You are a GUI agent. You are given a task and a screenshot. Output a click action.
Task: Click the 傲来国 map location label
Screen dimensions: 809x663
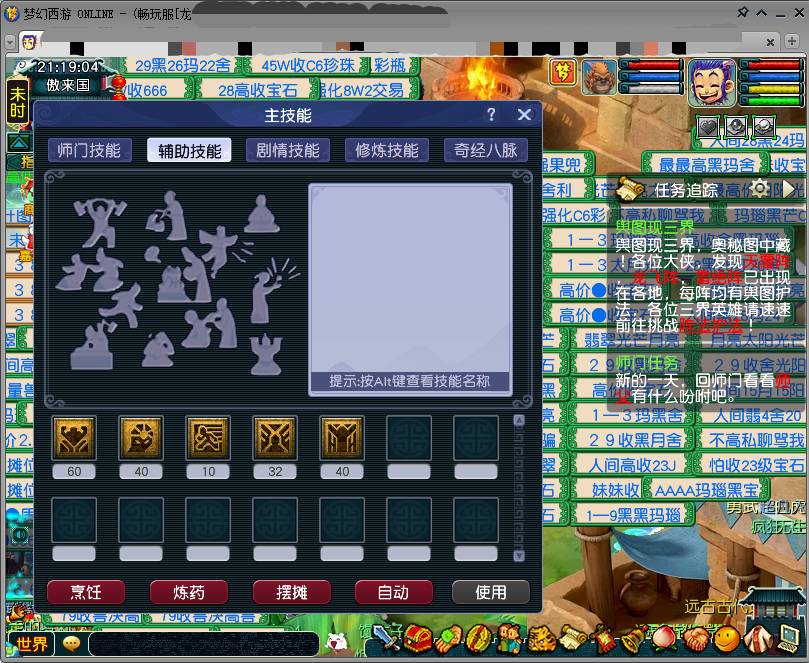[68, 85]
